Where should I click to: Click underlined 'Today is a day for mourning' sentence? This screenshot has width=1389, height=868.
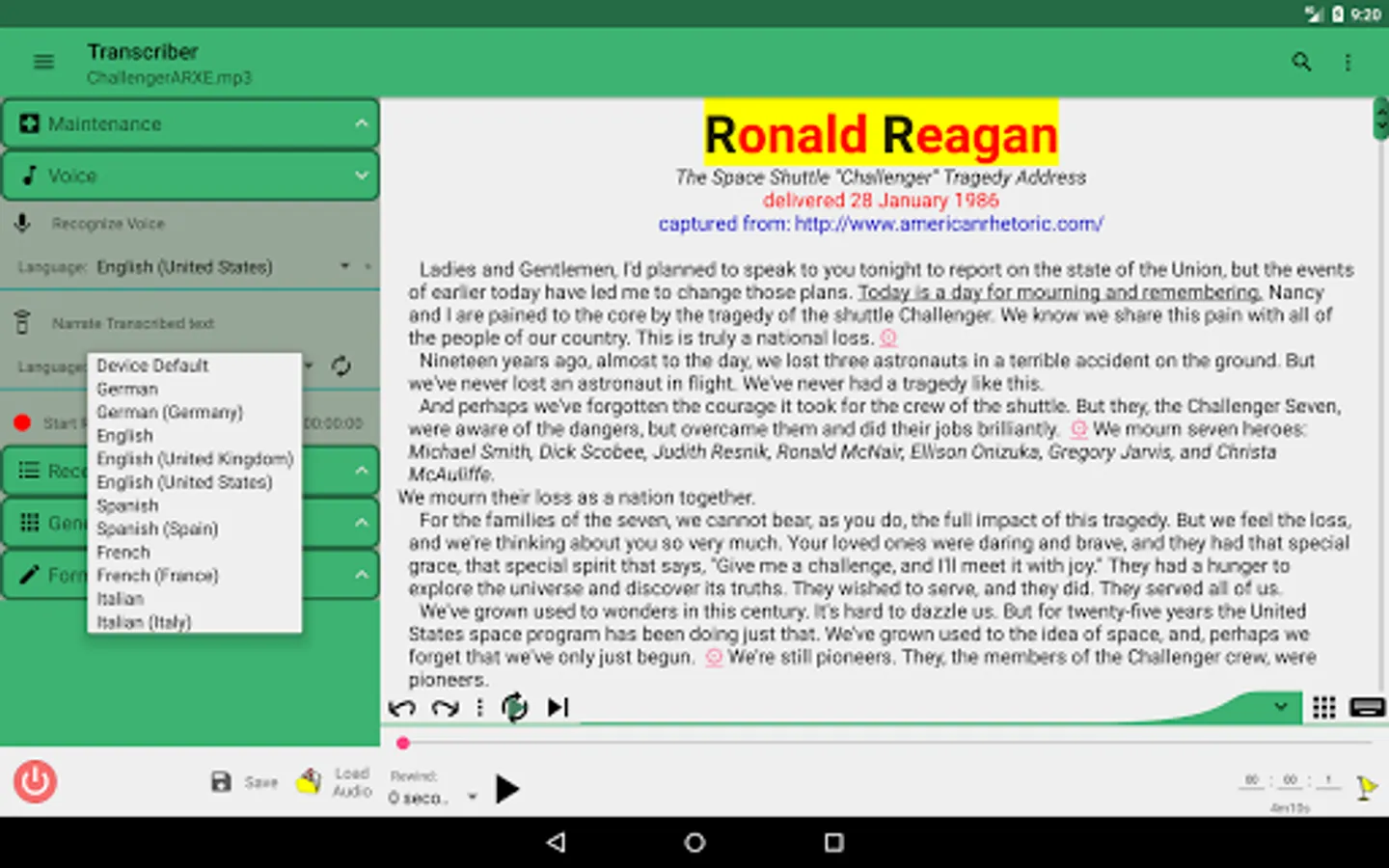tap(1060, 292)
